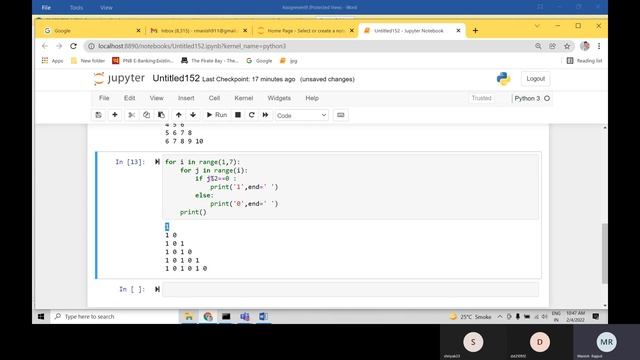Show hidden system tray icons chevron

[x=500, y=317]
